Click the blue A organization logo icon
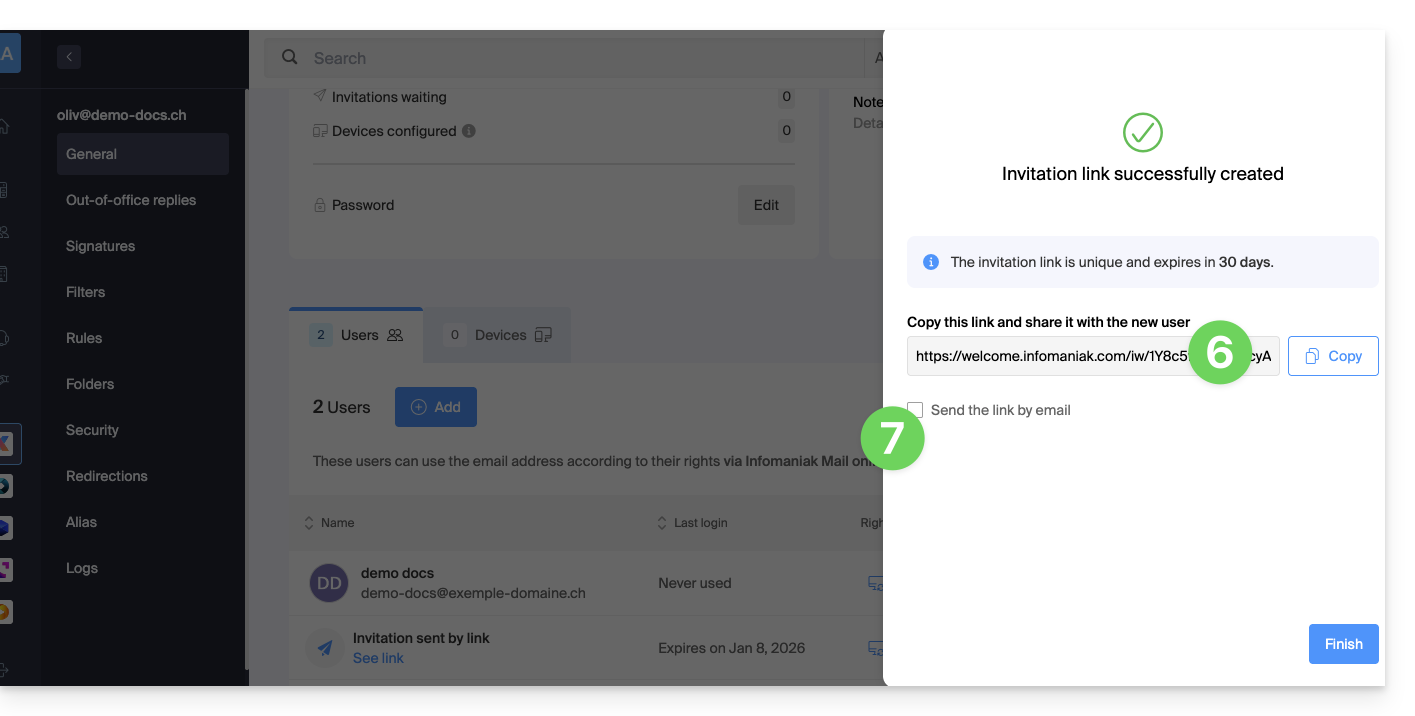 click(x=8, y=54)
